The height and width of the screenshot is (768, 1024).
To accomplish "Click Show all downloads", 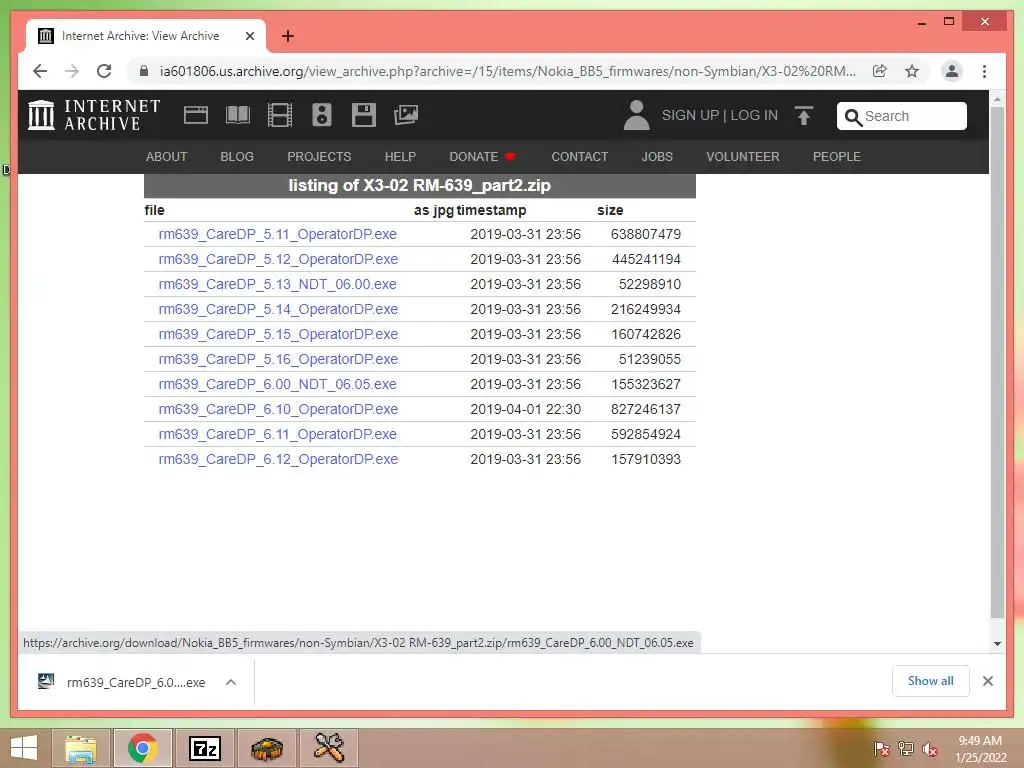I will click(931, 681).
